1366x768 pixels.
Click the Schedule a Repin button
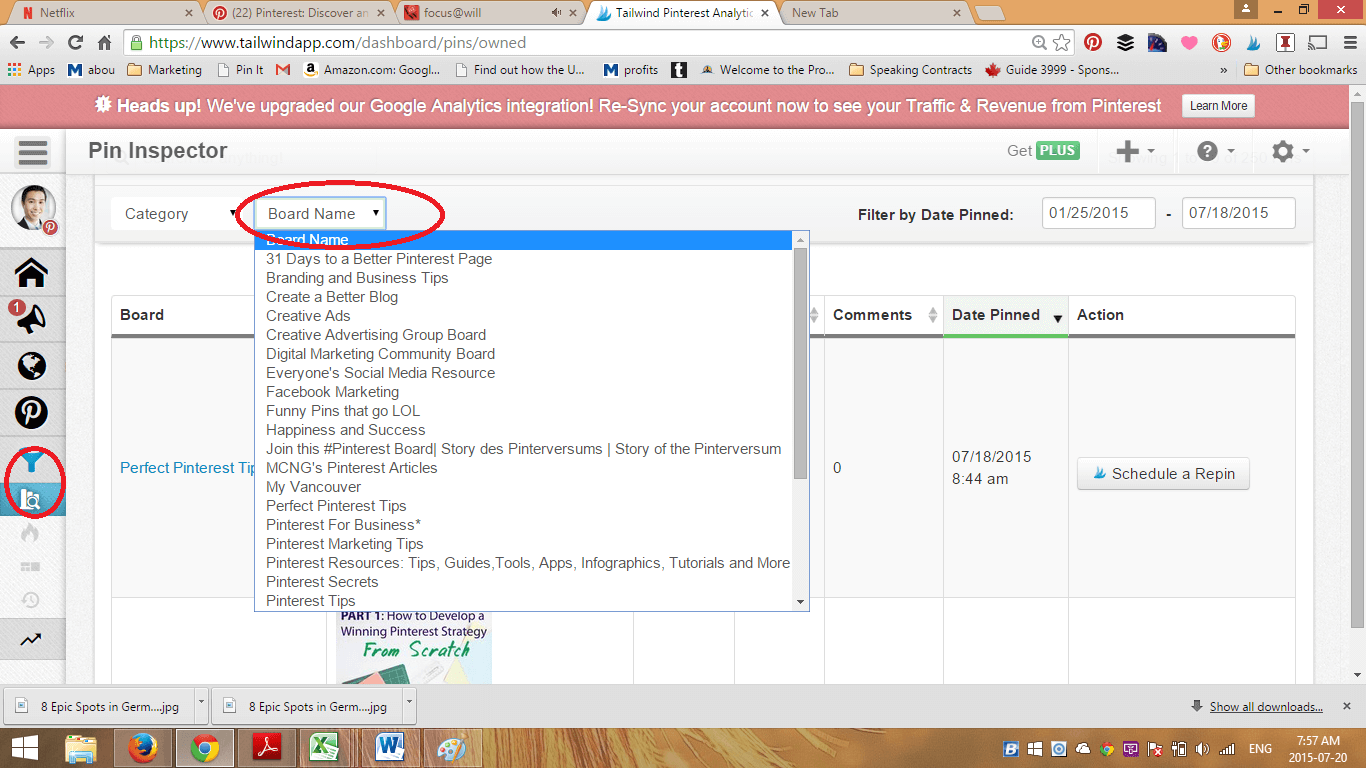1163,474
